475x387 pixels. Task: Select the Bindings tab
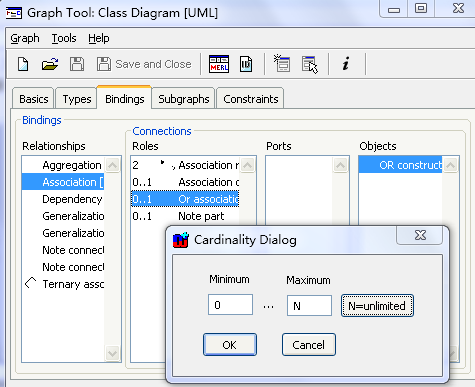click(x=124, y=98)
